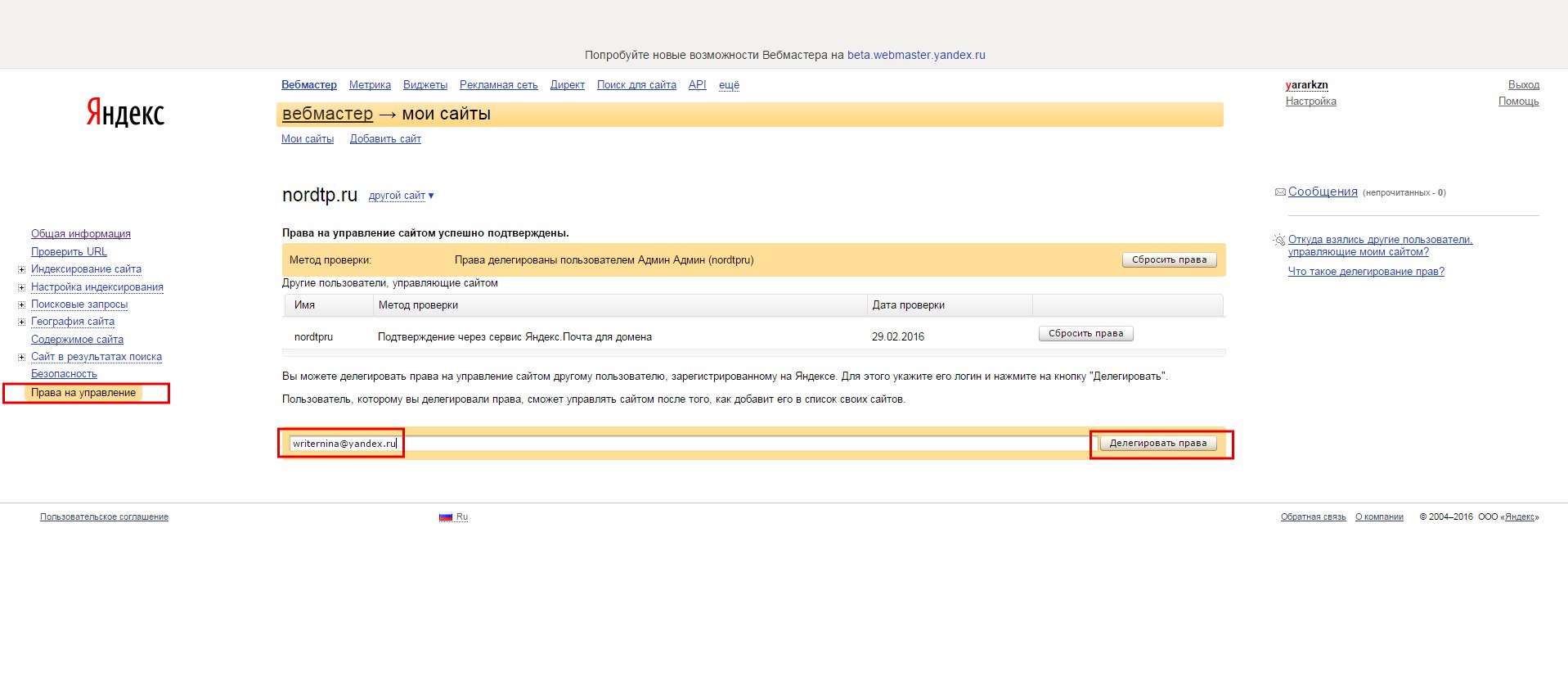Click Сбросить права for user nordtpru
Viewport: 1568px width, 690px height.
(x=1086, y=333)
